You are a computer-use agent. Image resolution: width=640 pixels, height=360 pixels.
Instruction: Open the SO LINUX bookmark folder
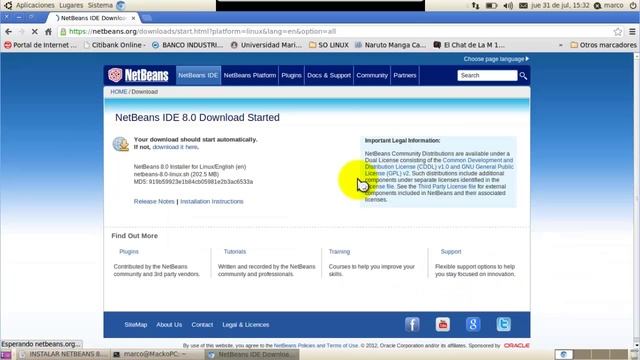(329, 45)
